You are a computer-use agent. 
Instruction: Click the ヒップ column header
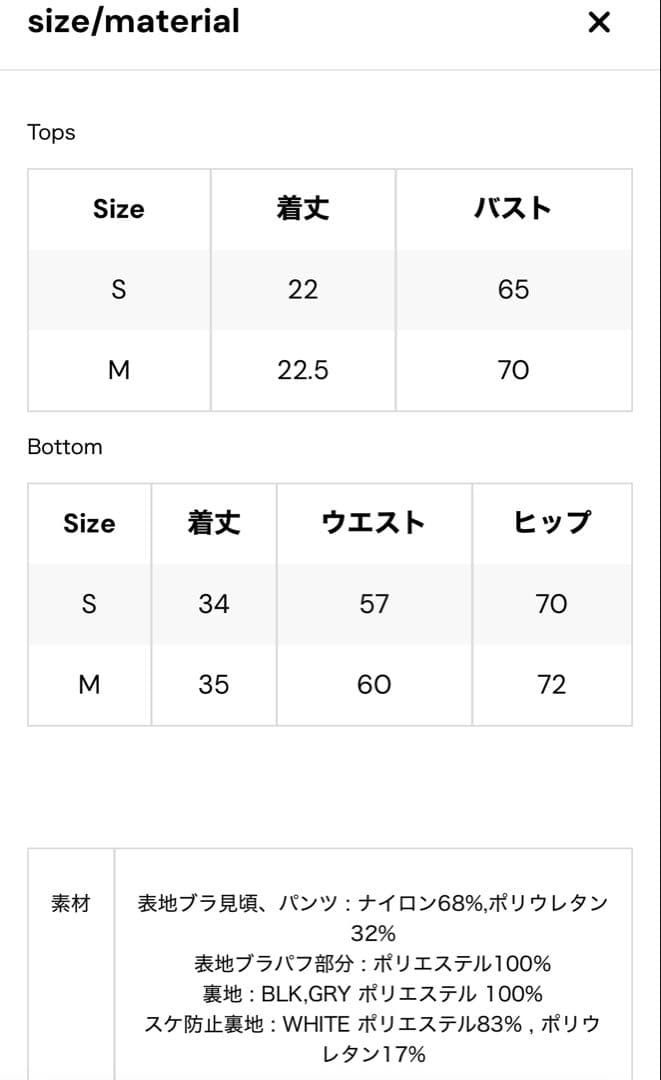click(x=552, y=523)
